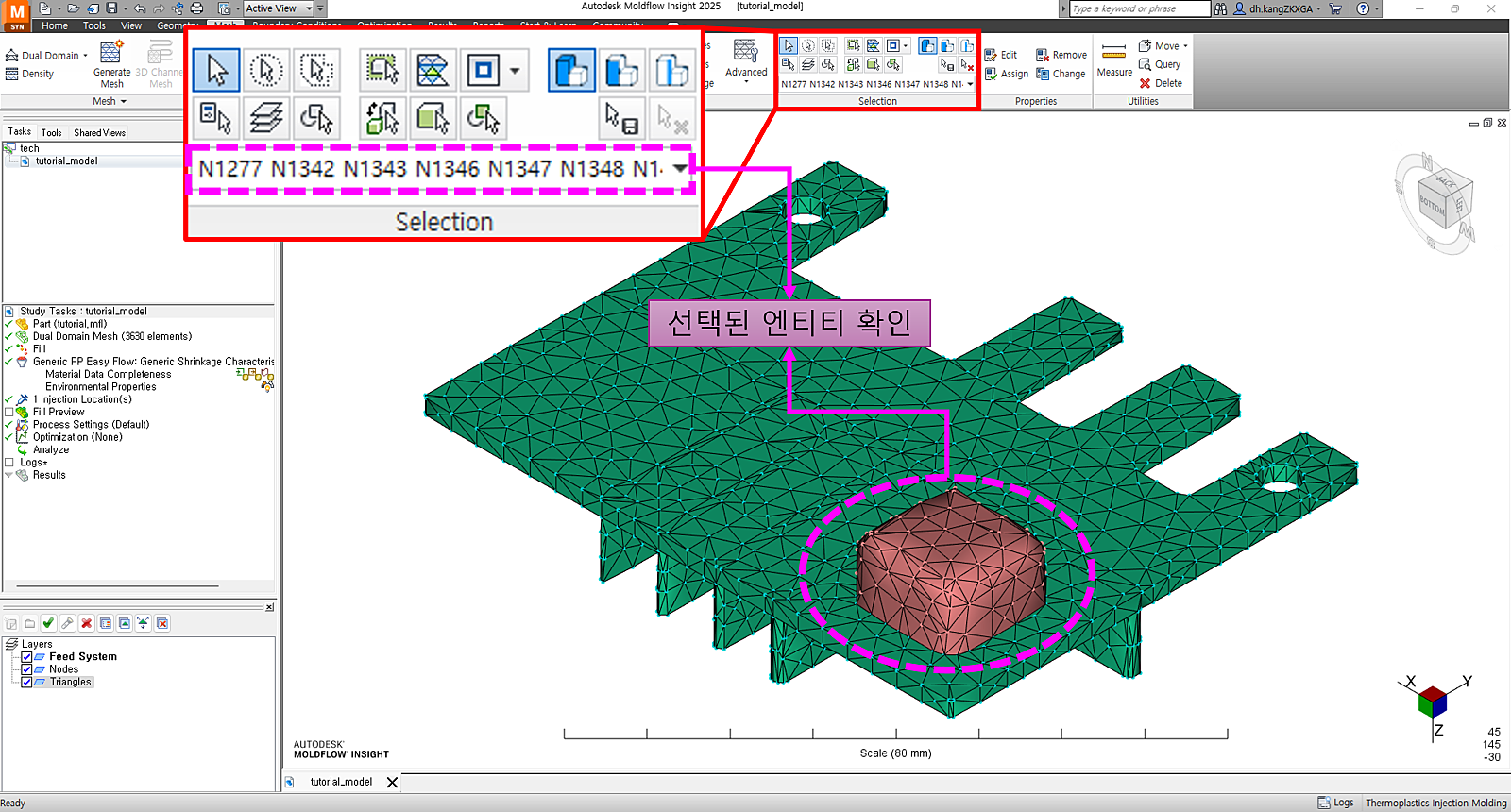Click the Expand layer icon in Layers toolbar

pyautogui.click(x=143, y=623)
